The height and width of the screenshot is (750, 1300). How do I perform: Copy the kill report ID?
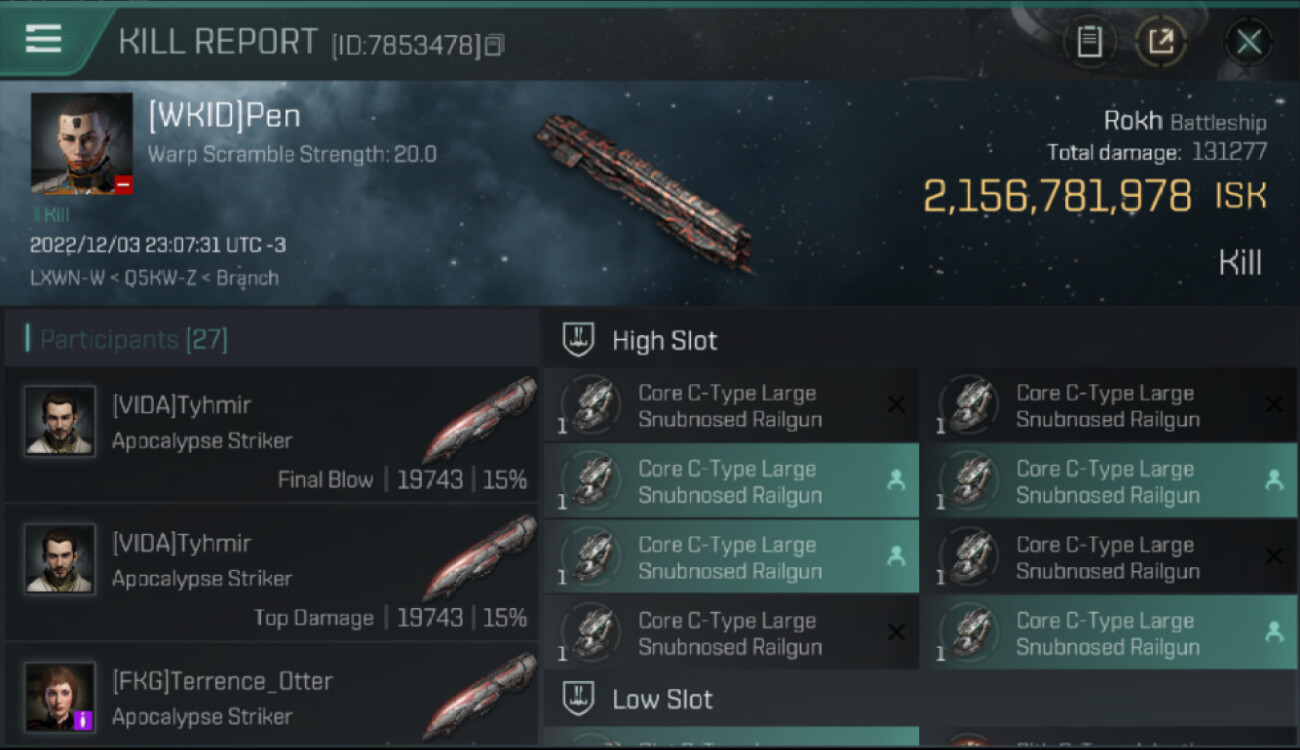pos(494,45)
